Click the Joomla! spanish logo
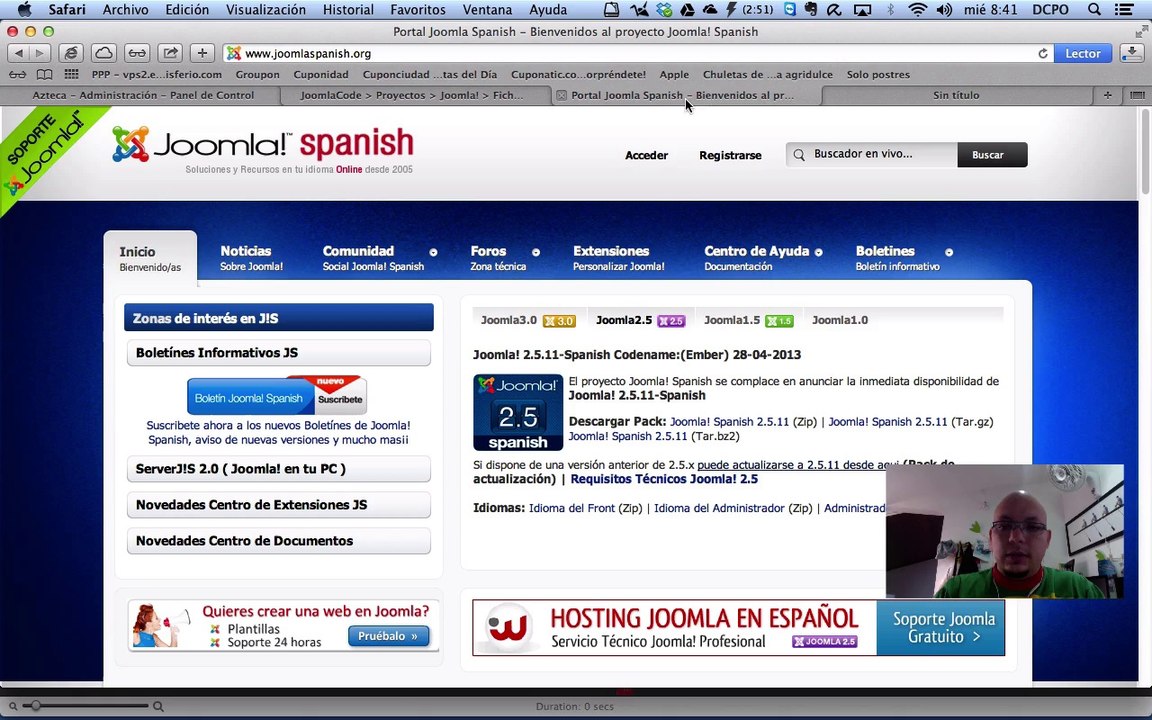The width and height of the screenshot is (1152, 720). click(x=262, y=148)
